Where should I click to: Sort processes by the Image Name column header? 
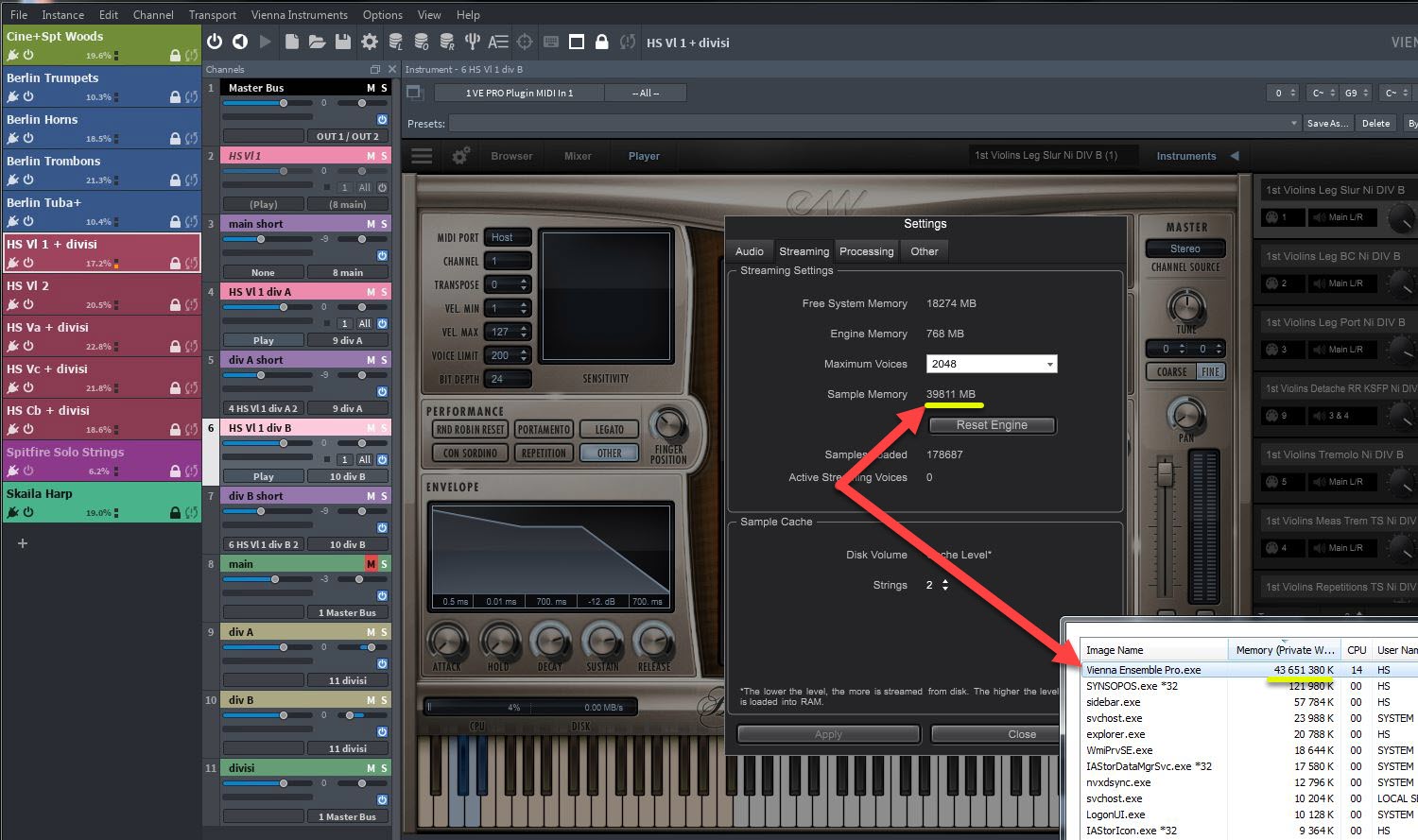click(x=1154, y=650)
